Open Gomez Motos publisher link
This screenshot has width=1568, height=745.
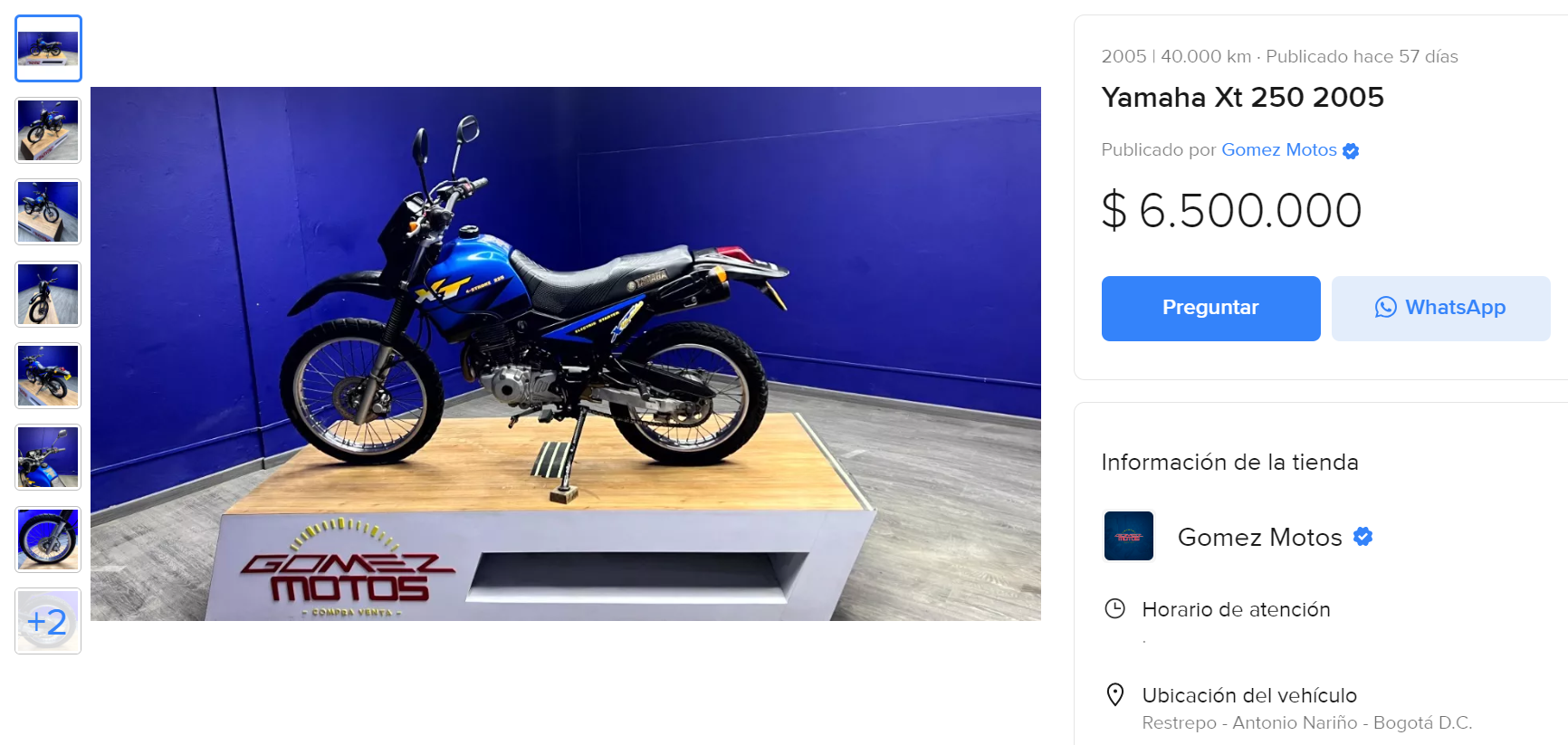pos(1278,150)
